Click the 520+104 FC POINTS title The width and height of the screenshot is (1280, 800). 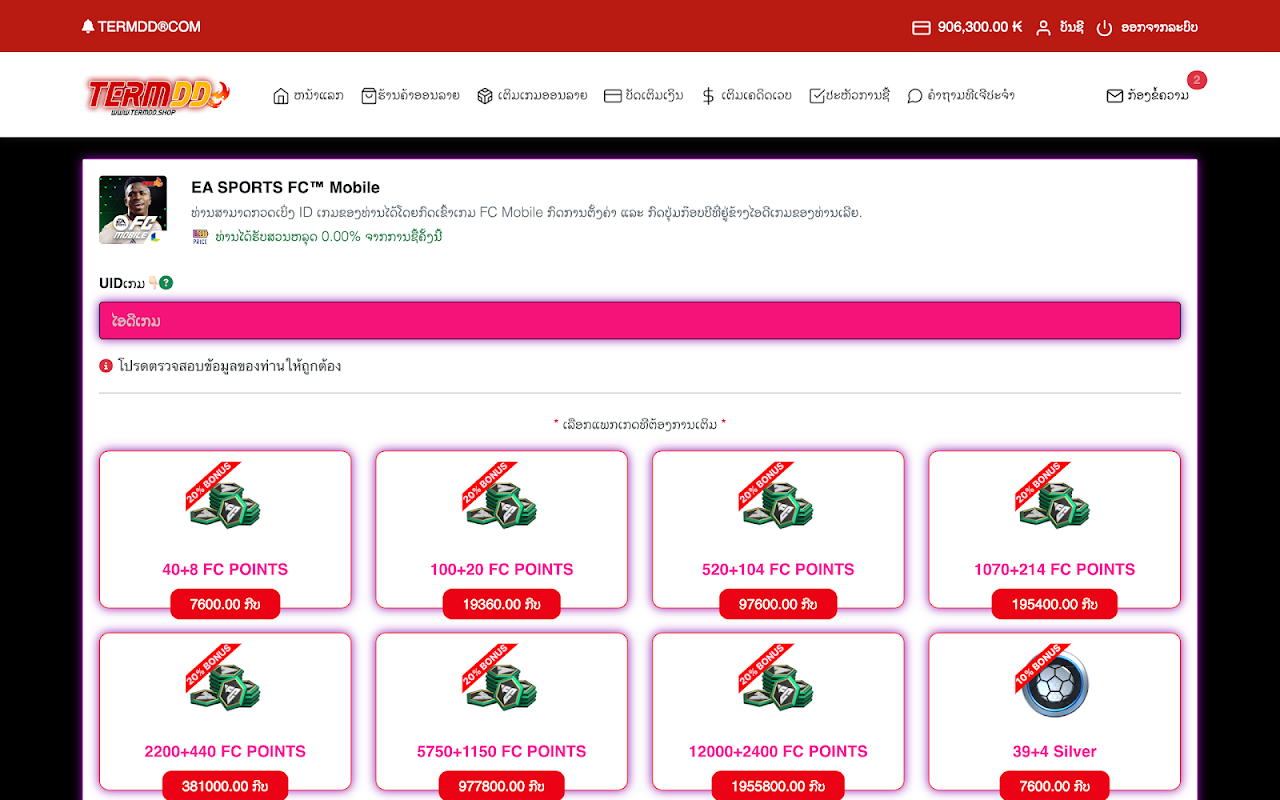(778, 569)
